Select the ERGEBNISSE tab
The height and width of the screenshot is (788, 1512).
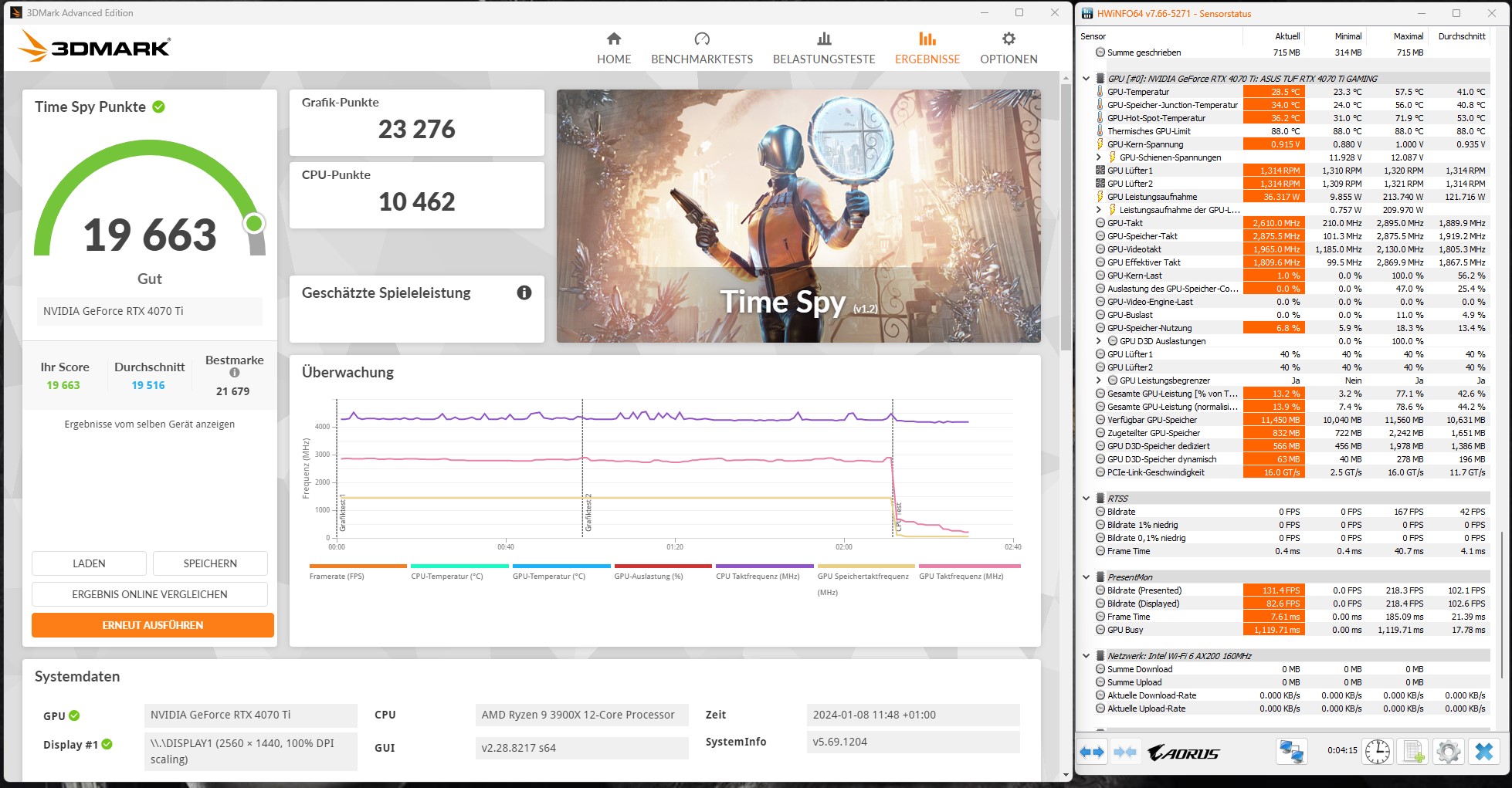(x=927, y=49)
